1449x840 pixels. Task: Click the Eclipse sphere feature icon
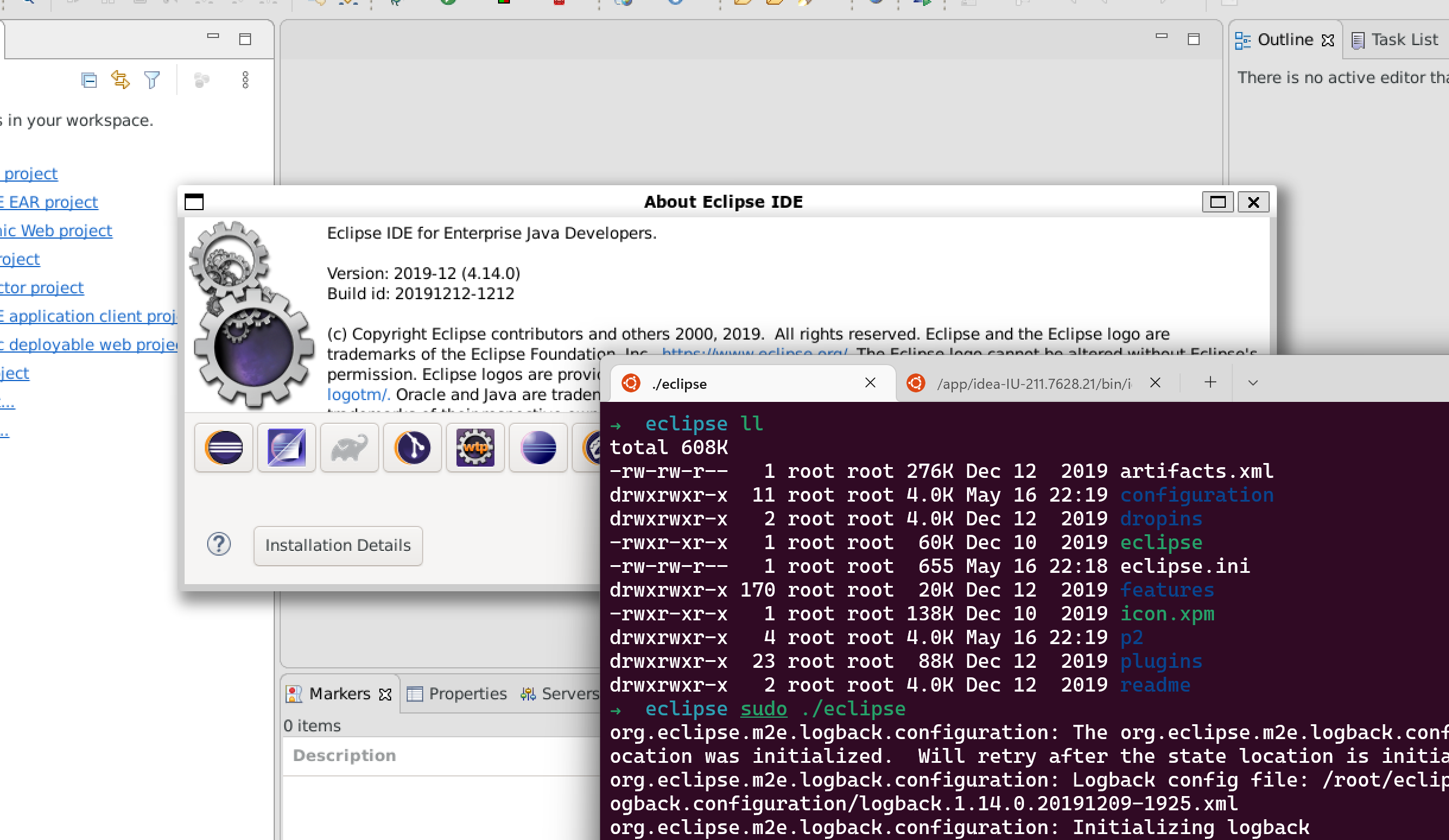(538, 448)
